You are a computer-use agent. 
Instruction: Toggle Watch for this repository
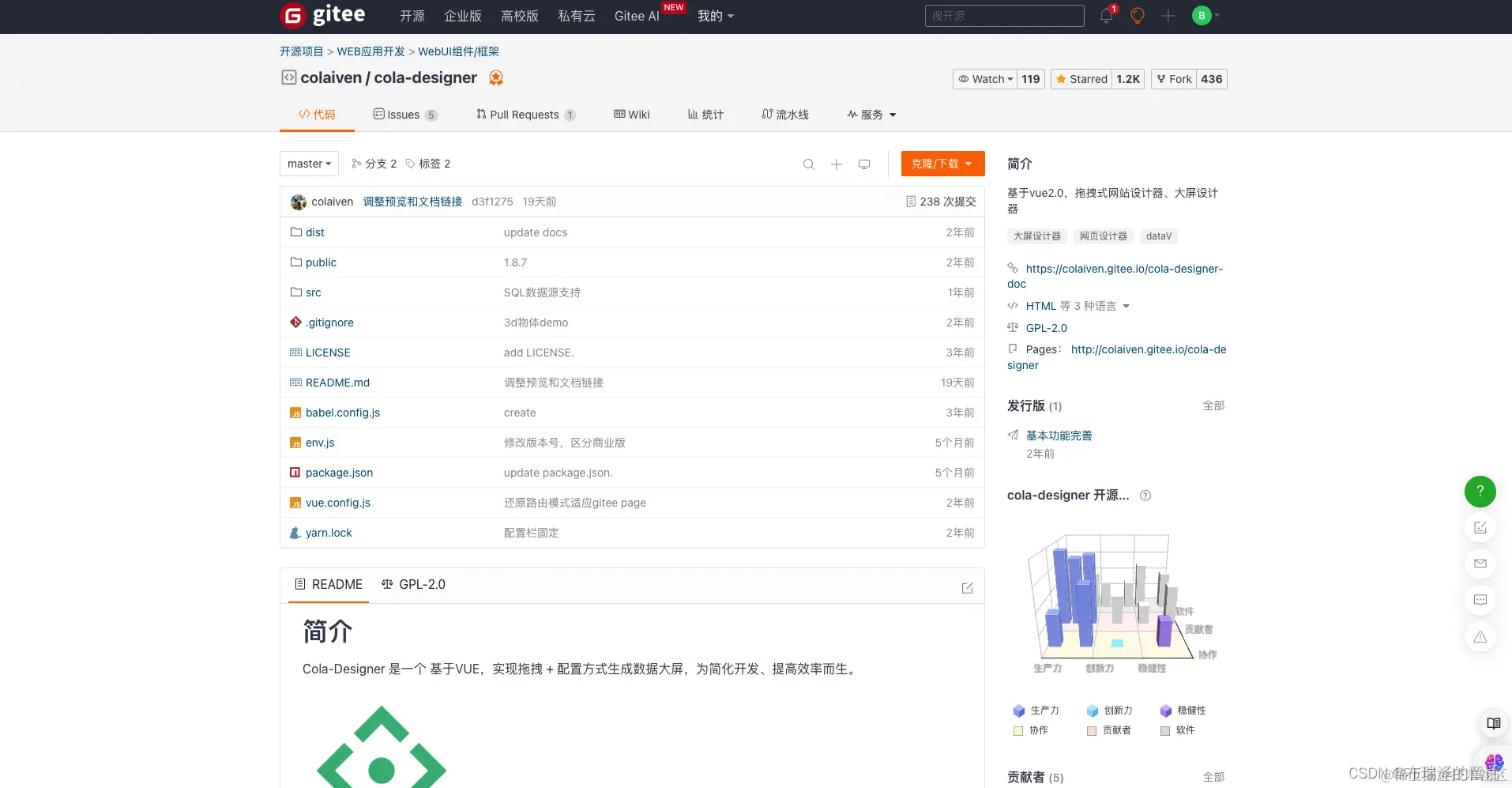984,79
